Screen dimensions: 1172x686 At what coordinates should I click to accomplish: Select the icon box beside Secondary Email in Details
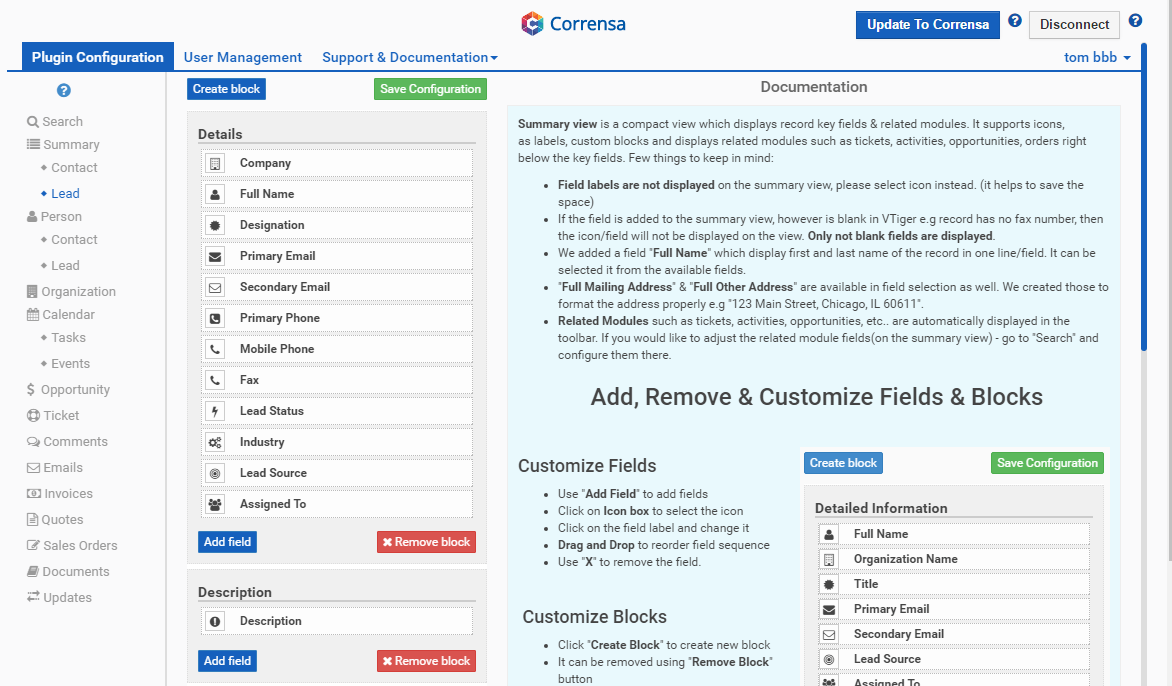(215, 287)
